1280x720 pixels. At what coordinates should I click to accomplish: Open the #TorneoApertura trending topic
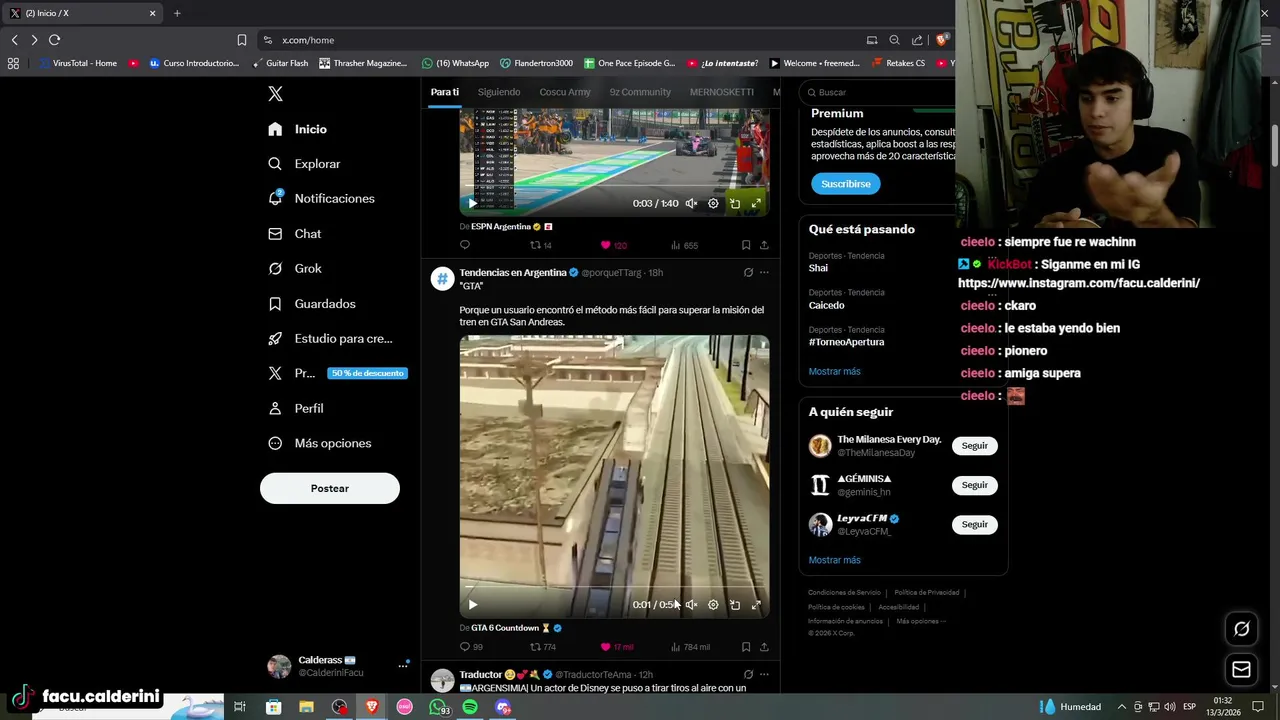(847, 342)
